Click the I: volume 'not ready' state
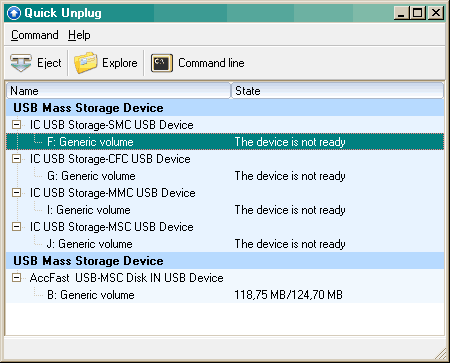450x363 pixels. [290, 210]
